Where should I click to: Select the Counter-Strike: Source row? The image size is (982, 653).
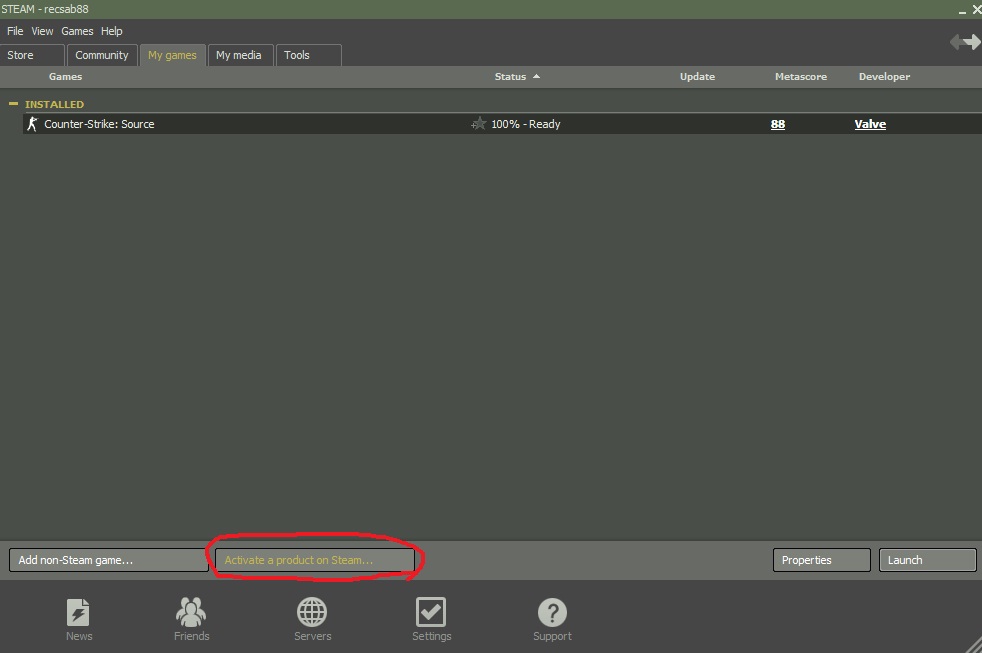click(x=502, y=124)
